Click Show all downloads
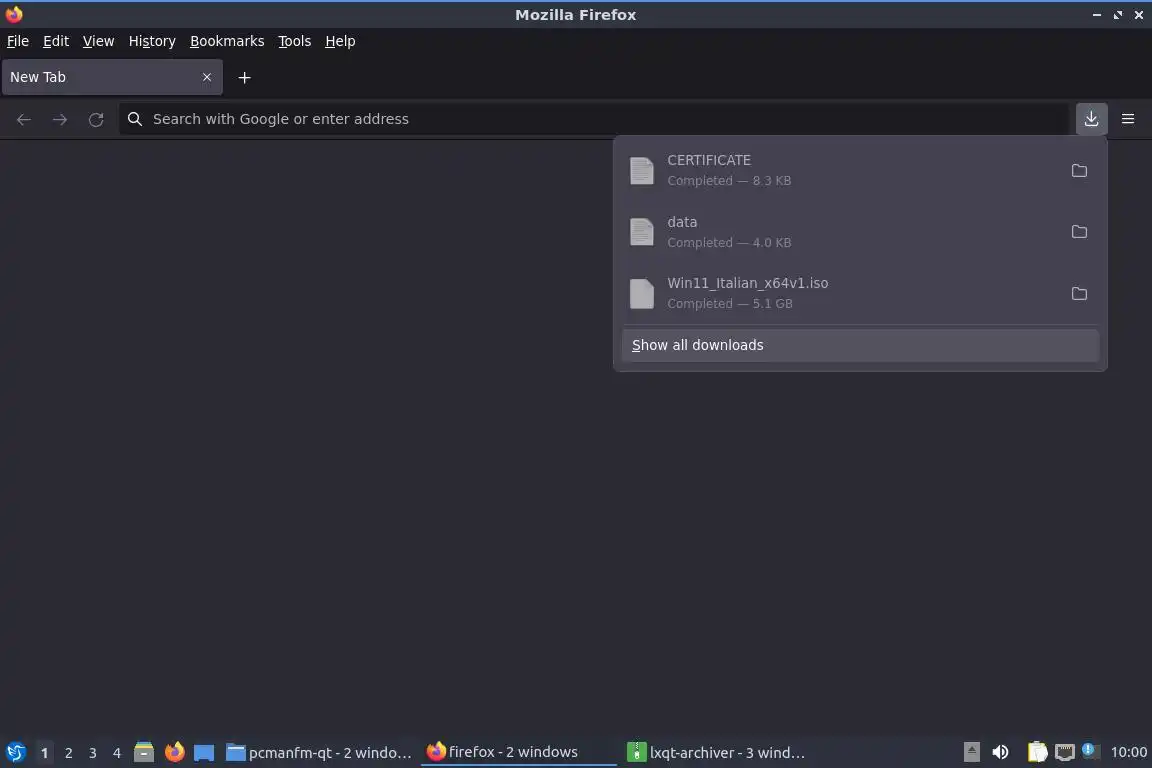This screenshot has width=1152, height=768. (860, 345)
